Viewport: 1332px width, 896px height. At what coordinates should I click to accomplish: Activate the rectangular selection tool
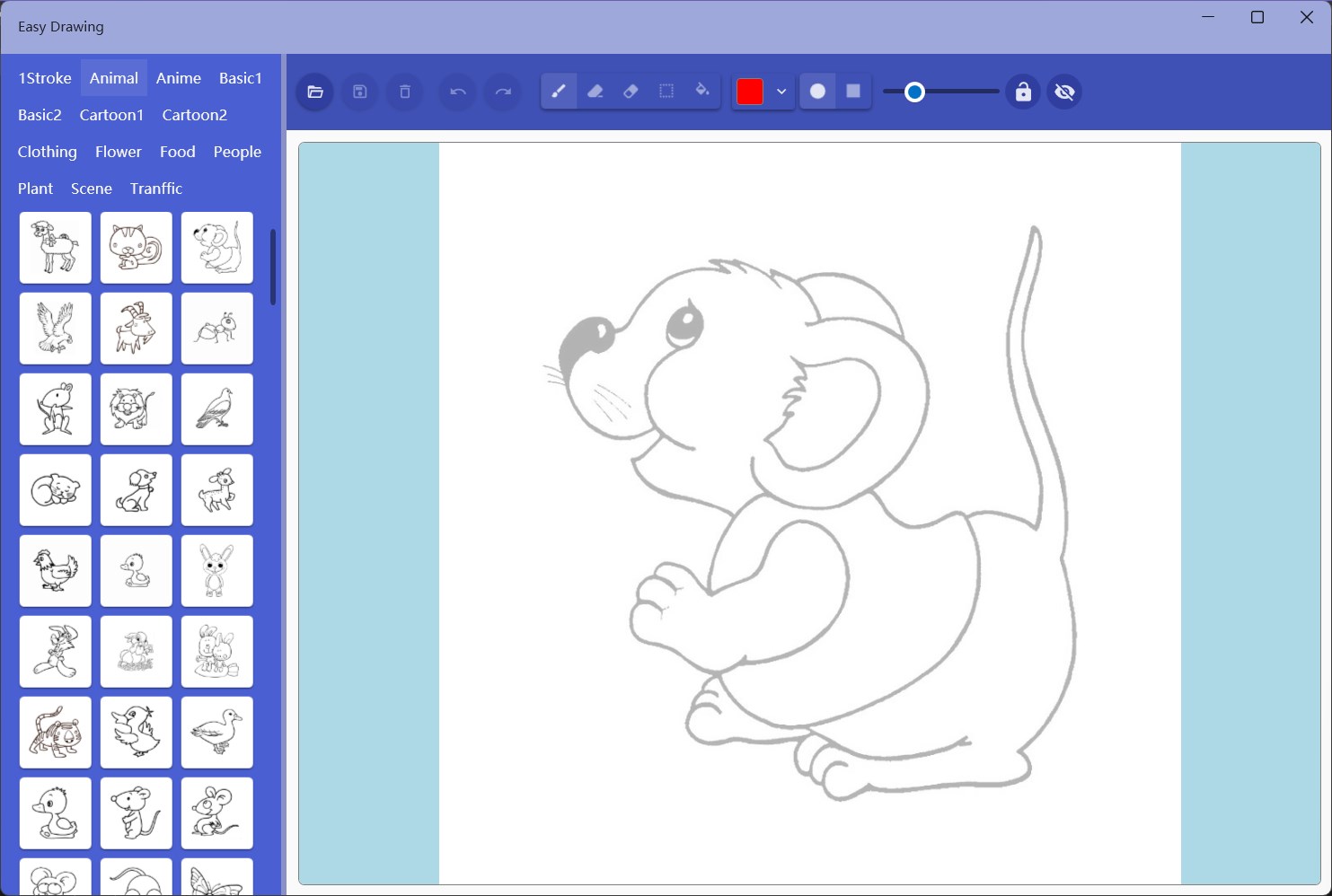[666, 91]
